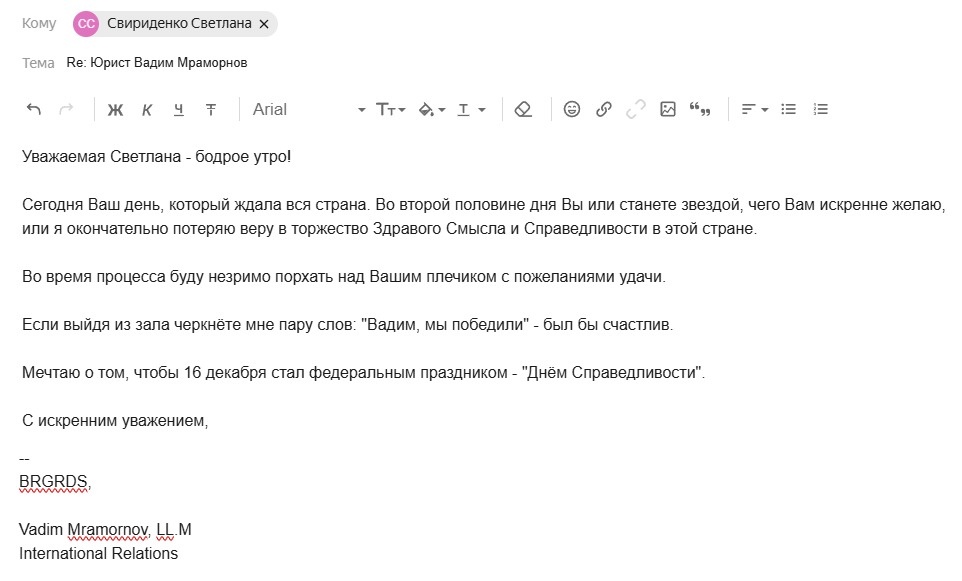Screen dimensions: 962x581
Task: Click the line starting Во время процесса
Action: click(344, 277)
